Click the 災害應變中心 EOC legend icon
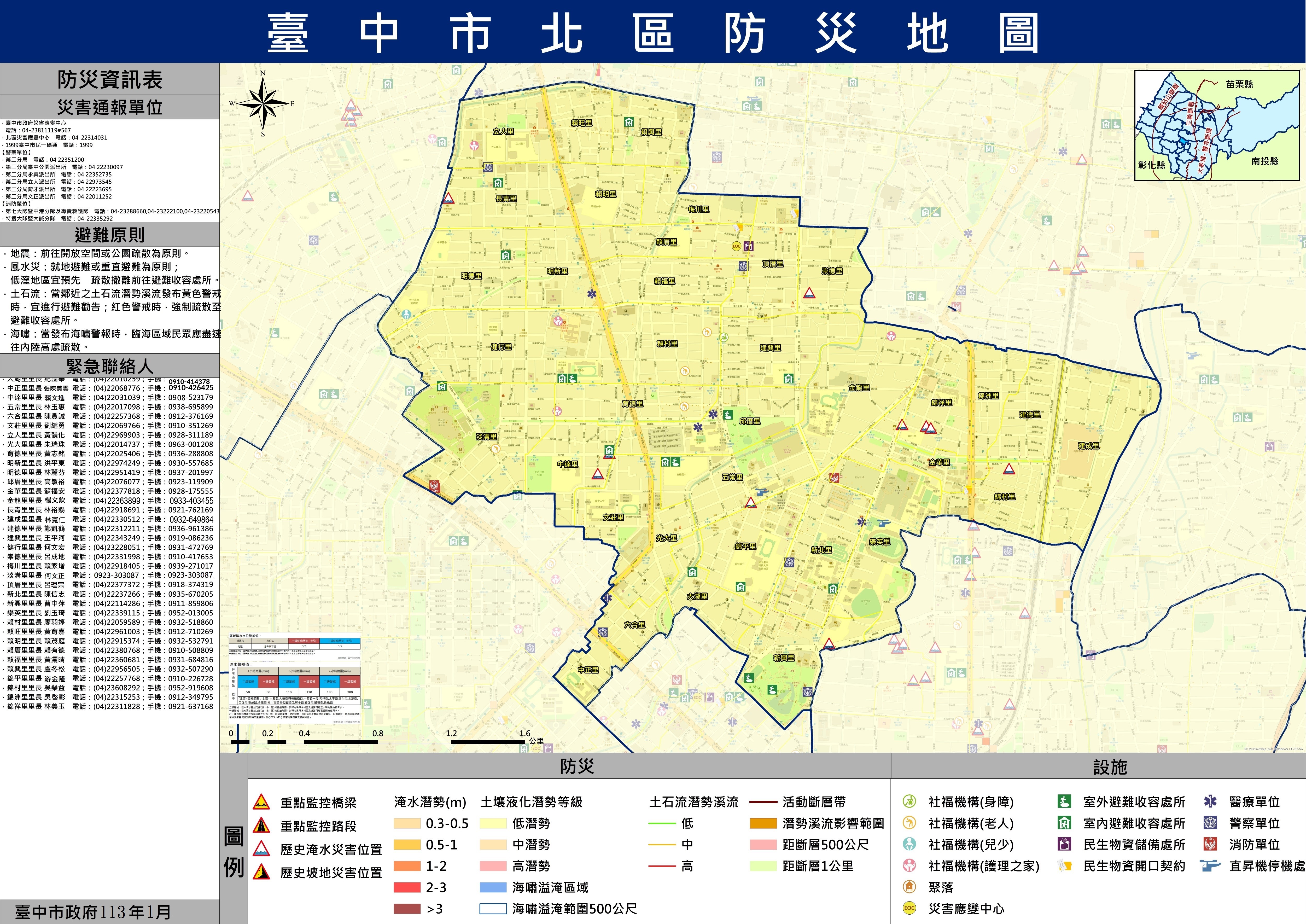The height and width of the screenshot is (924, 1306). point(909,908)
